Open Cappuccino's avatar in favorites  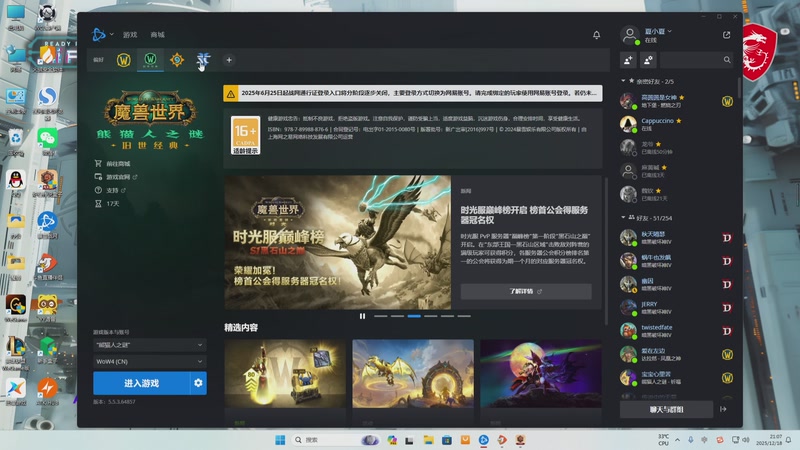pos(628,124)
